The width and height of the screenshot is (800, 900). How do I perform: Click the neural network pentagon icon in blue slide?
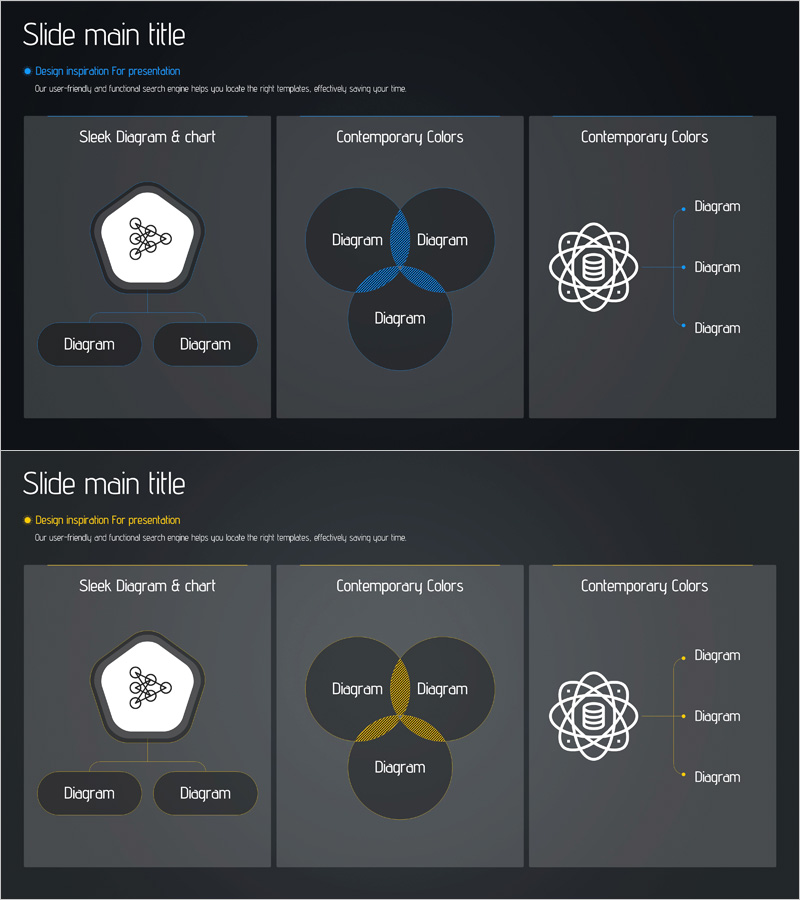(148, 238)
